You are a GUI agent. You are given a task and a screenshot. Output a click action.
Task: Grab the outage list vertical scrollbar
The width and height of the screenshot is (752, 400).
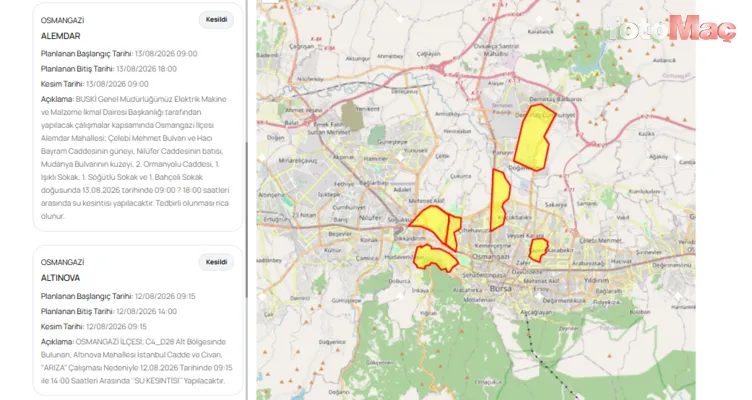pyautogui.click(x=247, y=221)
